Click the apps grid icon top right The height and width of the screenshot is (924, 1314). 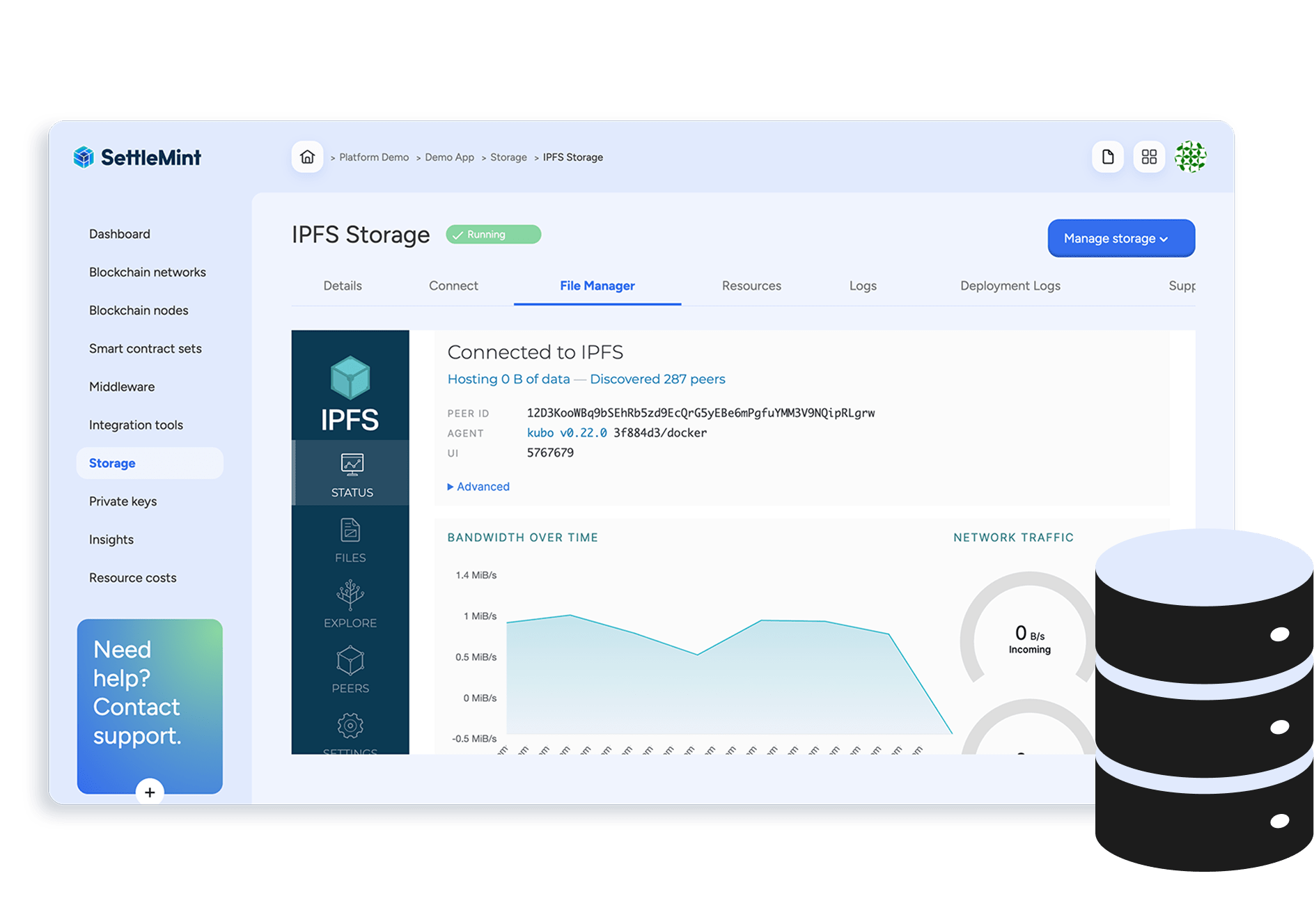click(1149, 157)
